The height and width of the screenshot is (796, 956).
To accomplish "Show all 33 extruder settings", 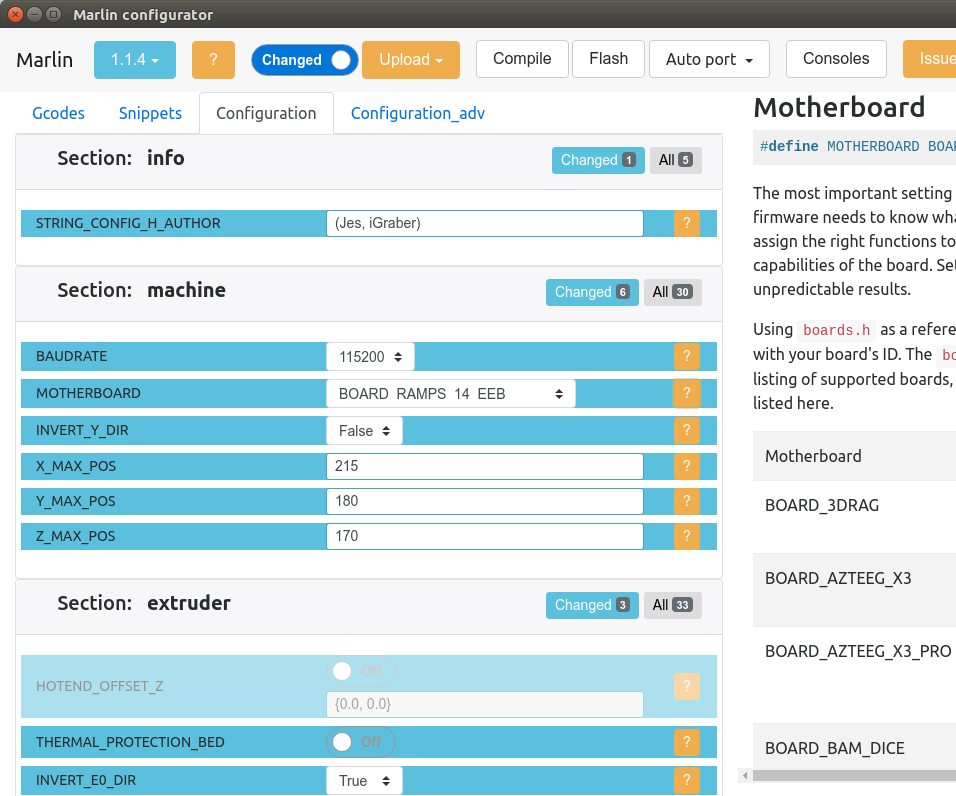I will [672, 605].
